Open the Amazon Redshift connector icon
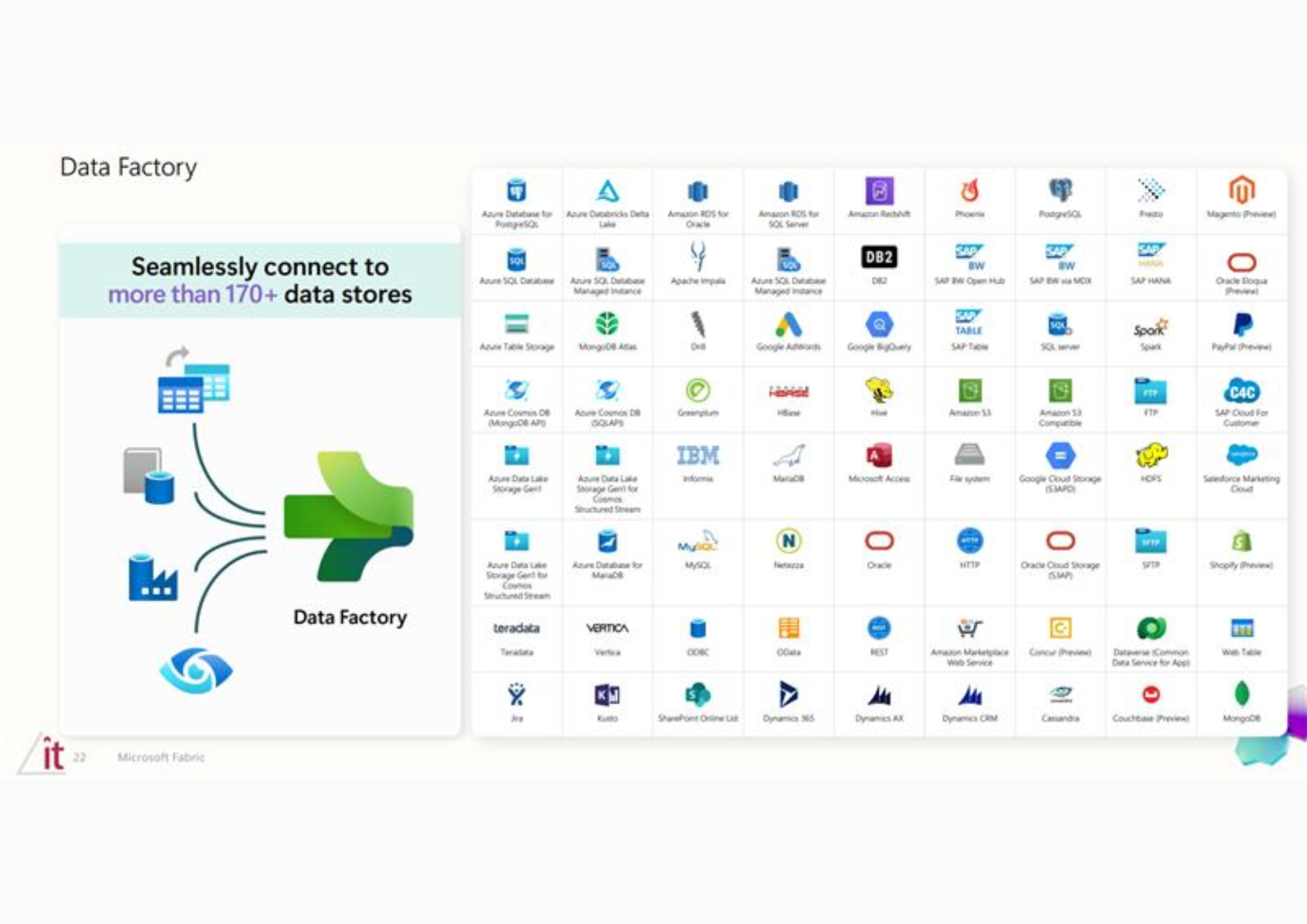1307x924 pixels. click(x=879, y=191)
